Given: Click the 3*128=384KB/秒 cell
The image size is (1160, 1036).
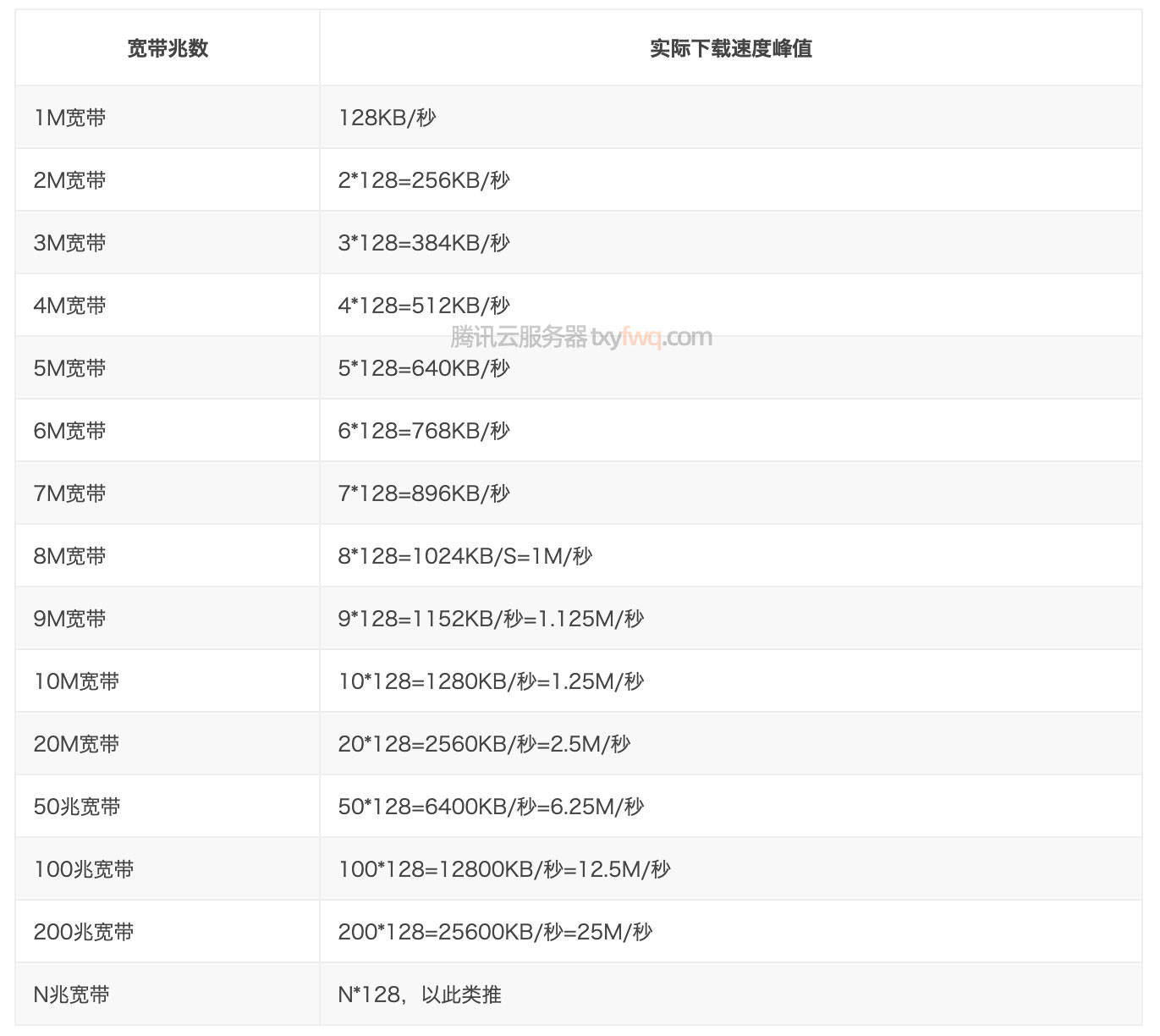Looking at the screenshot, I should pos(424,243).
